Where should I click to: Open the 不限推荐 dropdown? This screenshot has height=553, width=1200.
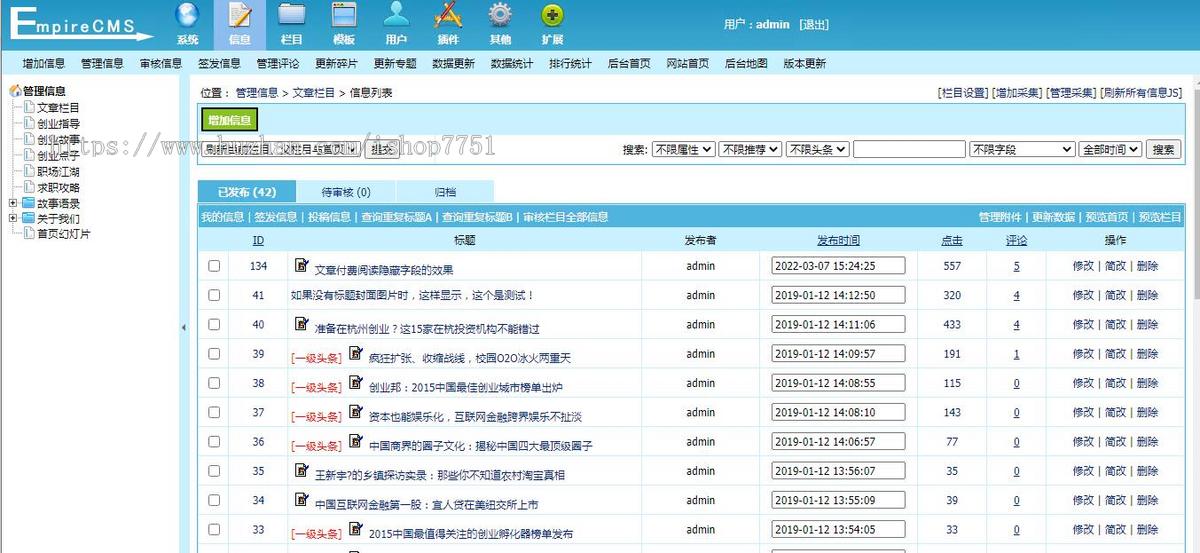coord(750,149)
